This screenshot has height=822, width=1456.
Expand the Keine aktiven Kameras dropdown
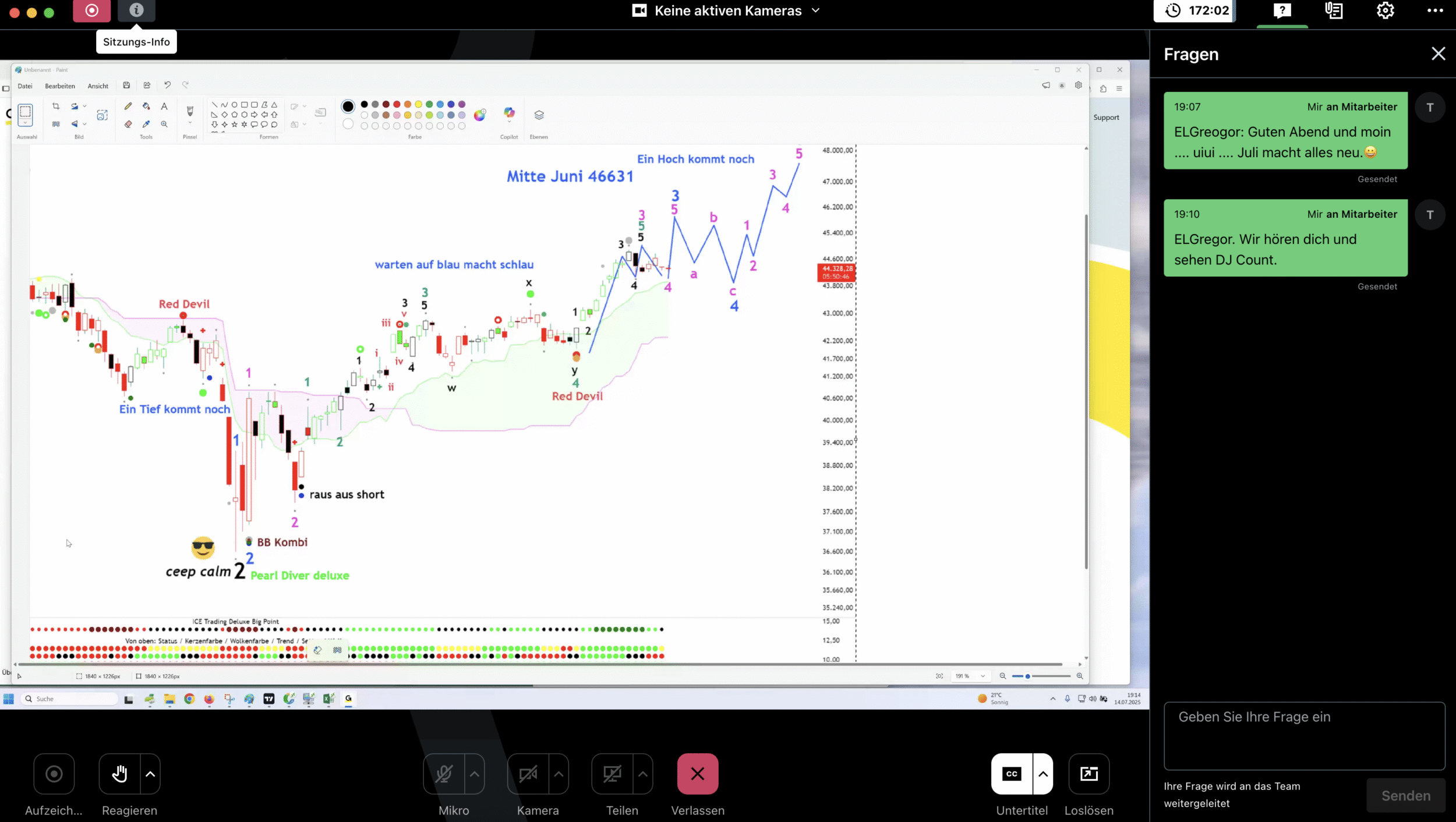pos(816,10)
